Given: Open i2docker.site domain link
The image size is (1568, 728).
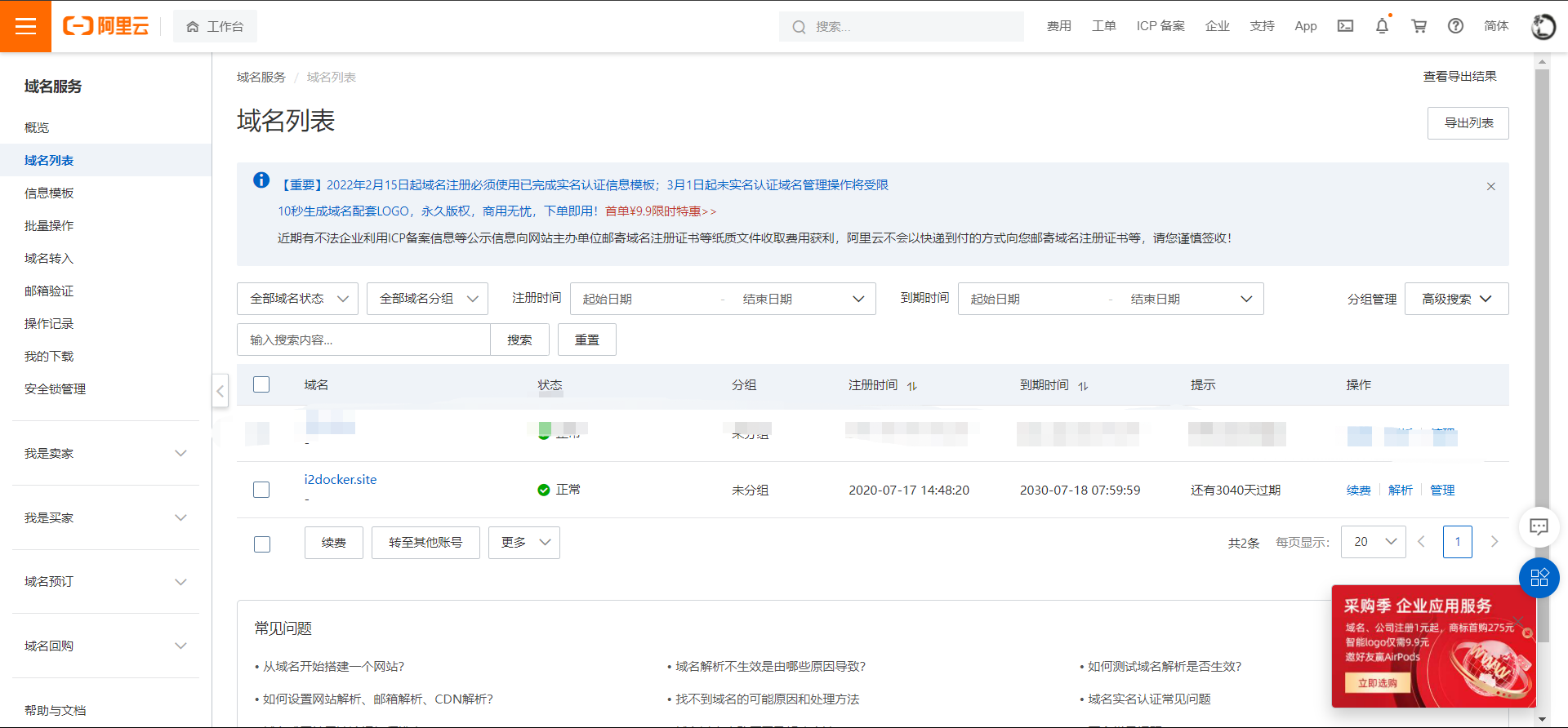Looking at the screenshot, I should click(x=341, y=479).
